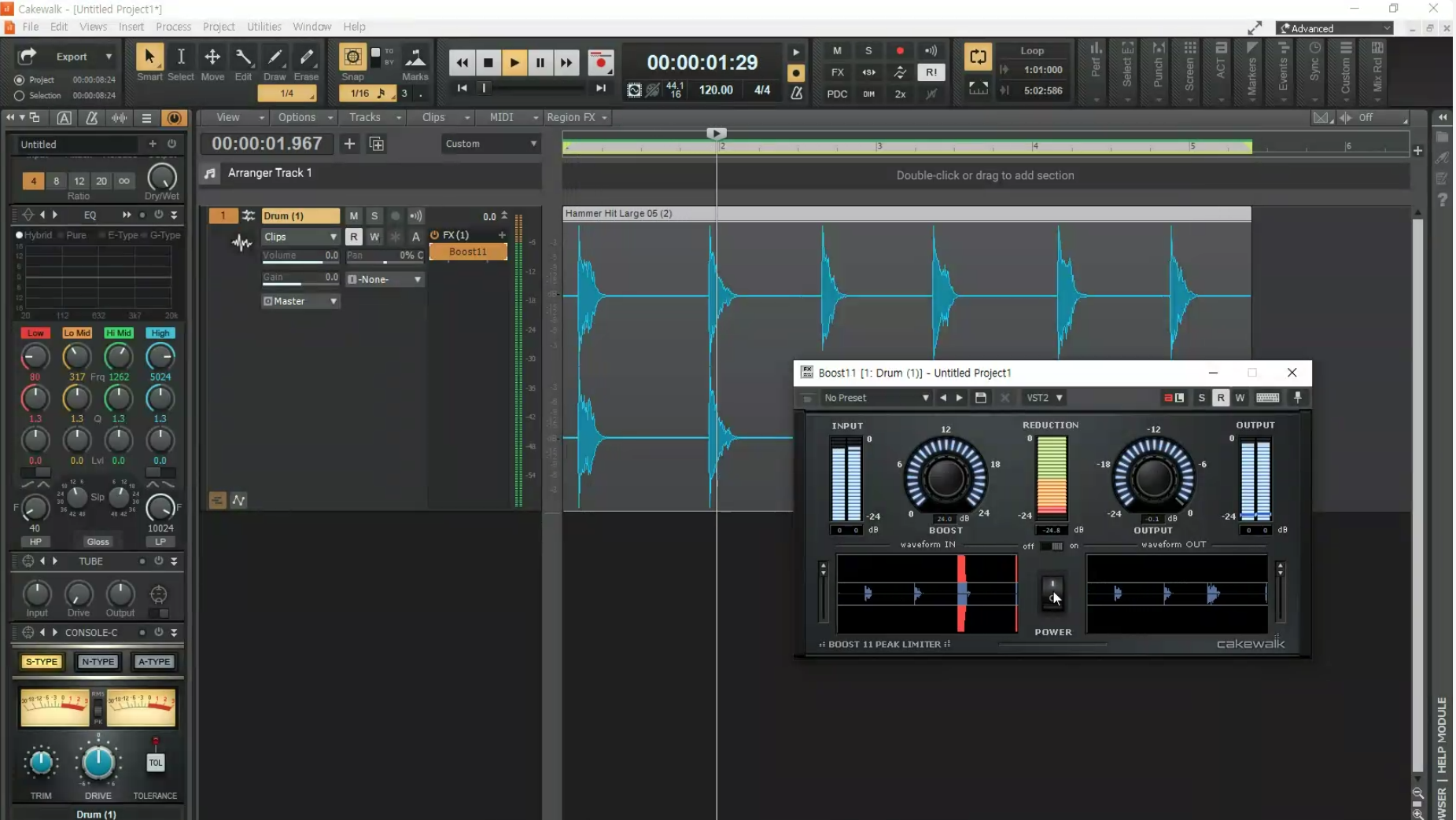Open the Process menu

tap(173, 27)
